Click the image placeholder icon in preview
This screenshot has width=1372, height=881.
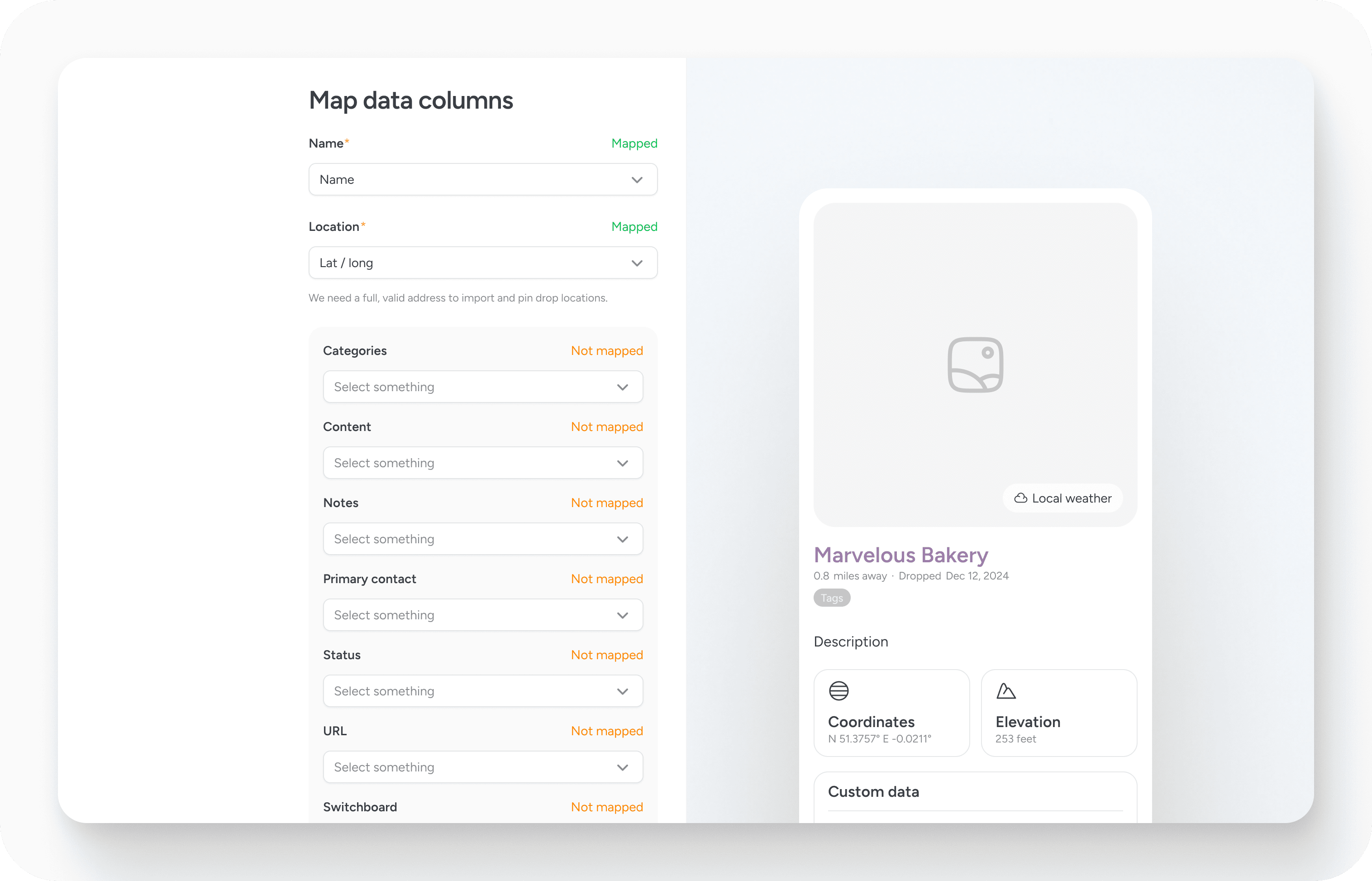pos(975,364)
